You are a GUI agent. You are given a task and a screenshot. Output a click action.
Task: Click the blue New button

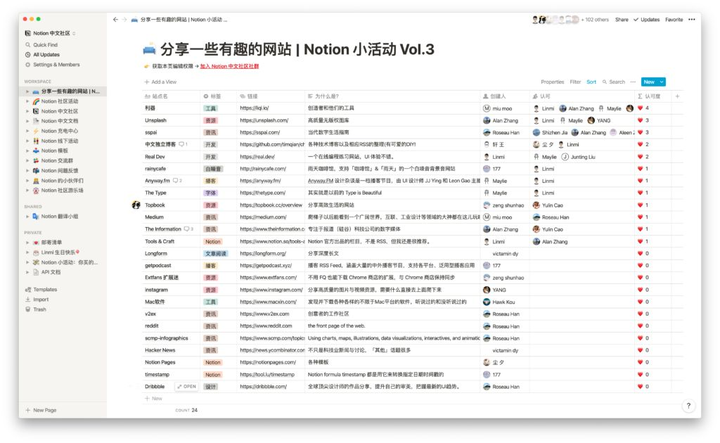649,82
